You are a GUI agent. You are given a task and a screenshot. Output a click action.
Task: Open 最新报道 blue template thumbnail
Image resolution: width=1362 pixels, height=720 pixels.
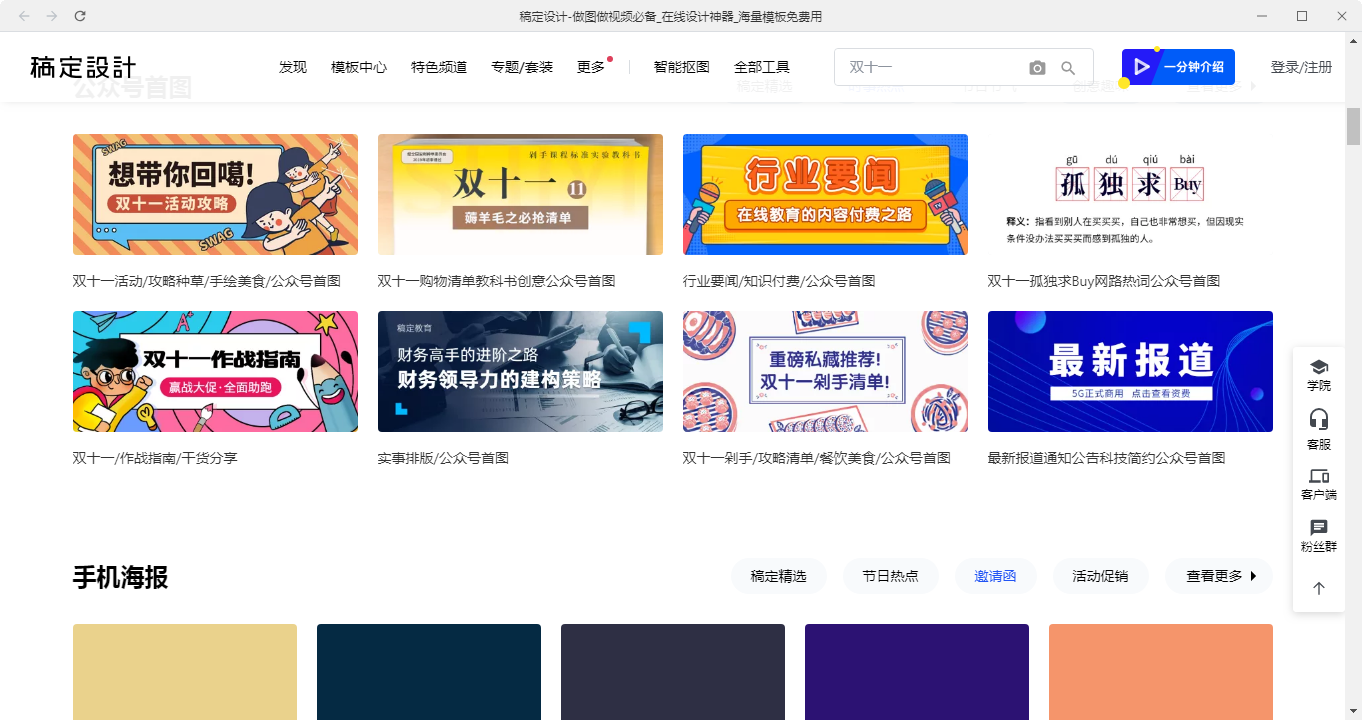(1130, 371)
